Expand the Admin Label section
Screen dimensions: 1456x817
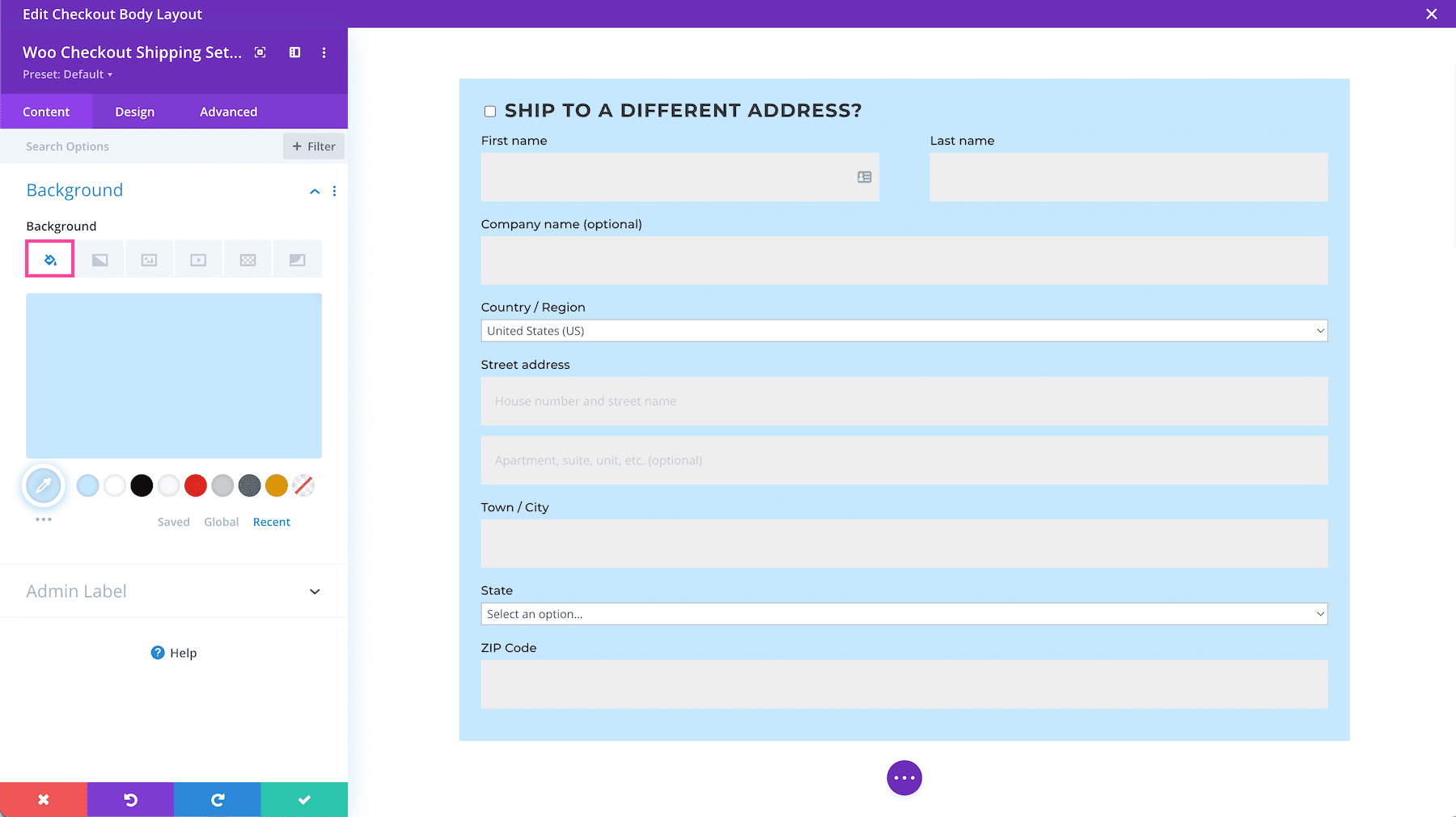[315, 591]
